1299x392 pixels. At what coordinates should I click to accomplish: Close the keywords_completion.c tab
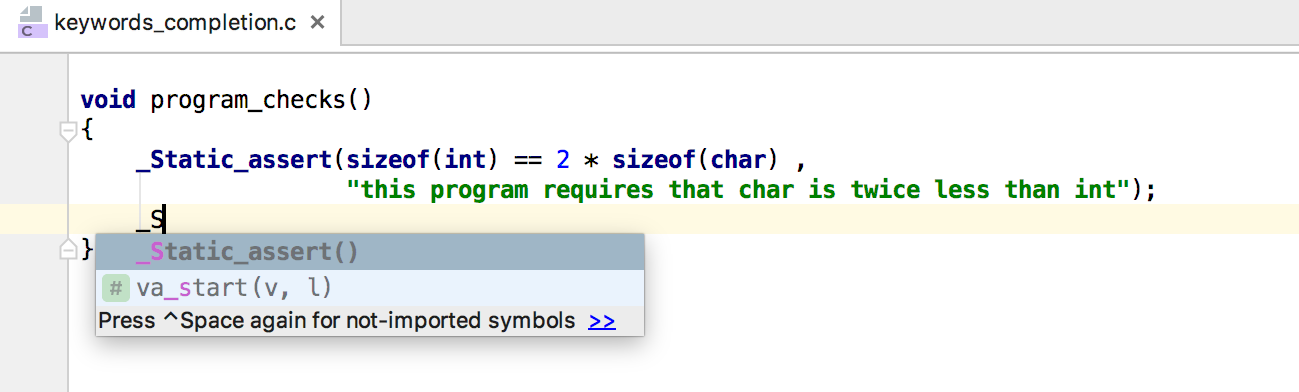tap(317, 22)
